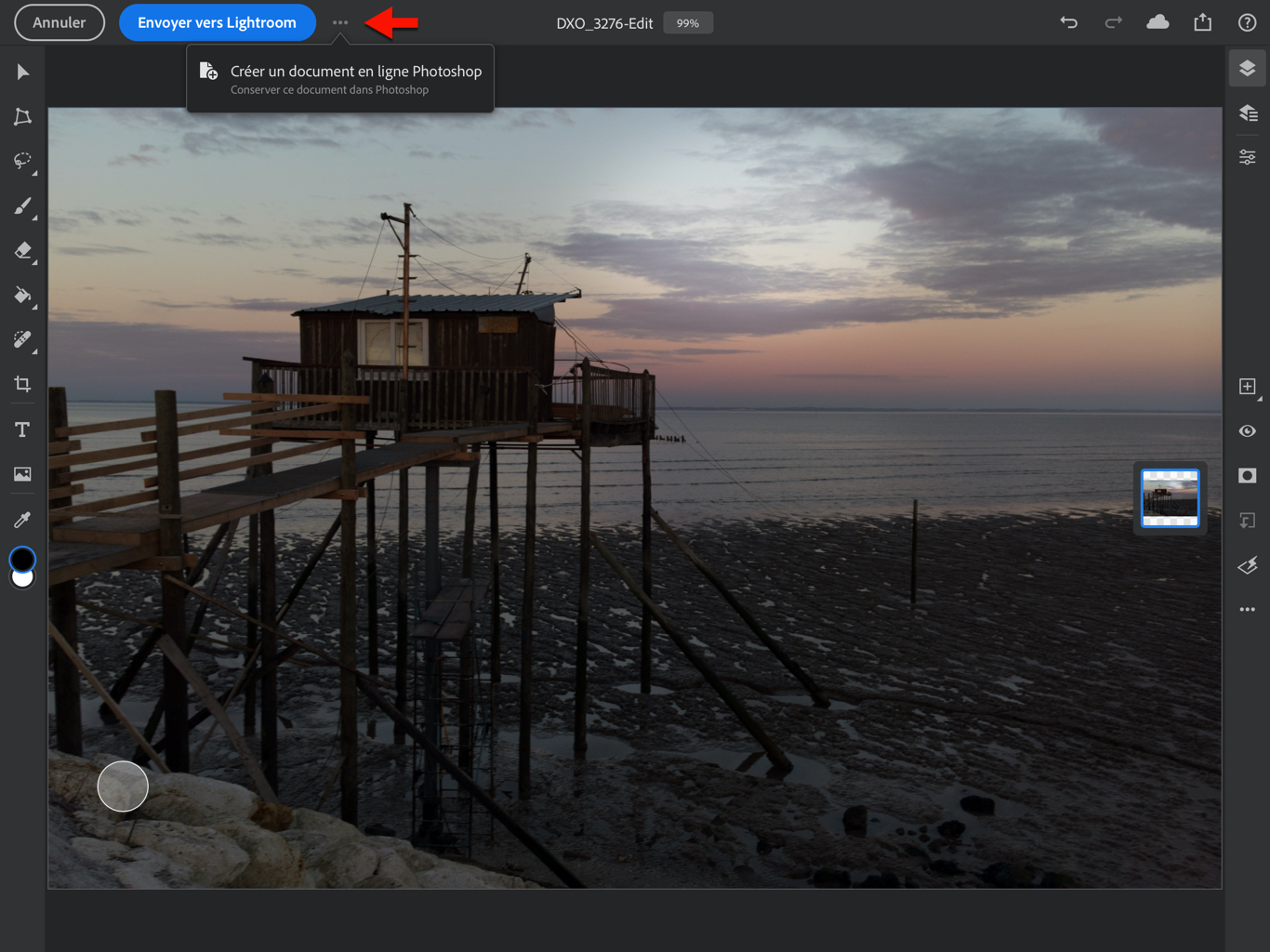Image resolution: width=1270 pixels, height=952 pixels.
Task: Activate the Spot Healing brush
Action: pos(22,340)
